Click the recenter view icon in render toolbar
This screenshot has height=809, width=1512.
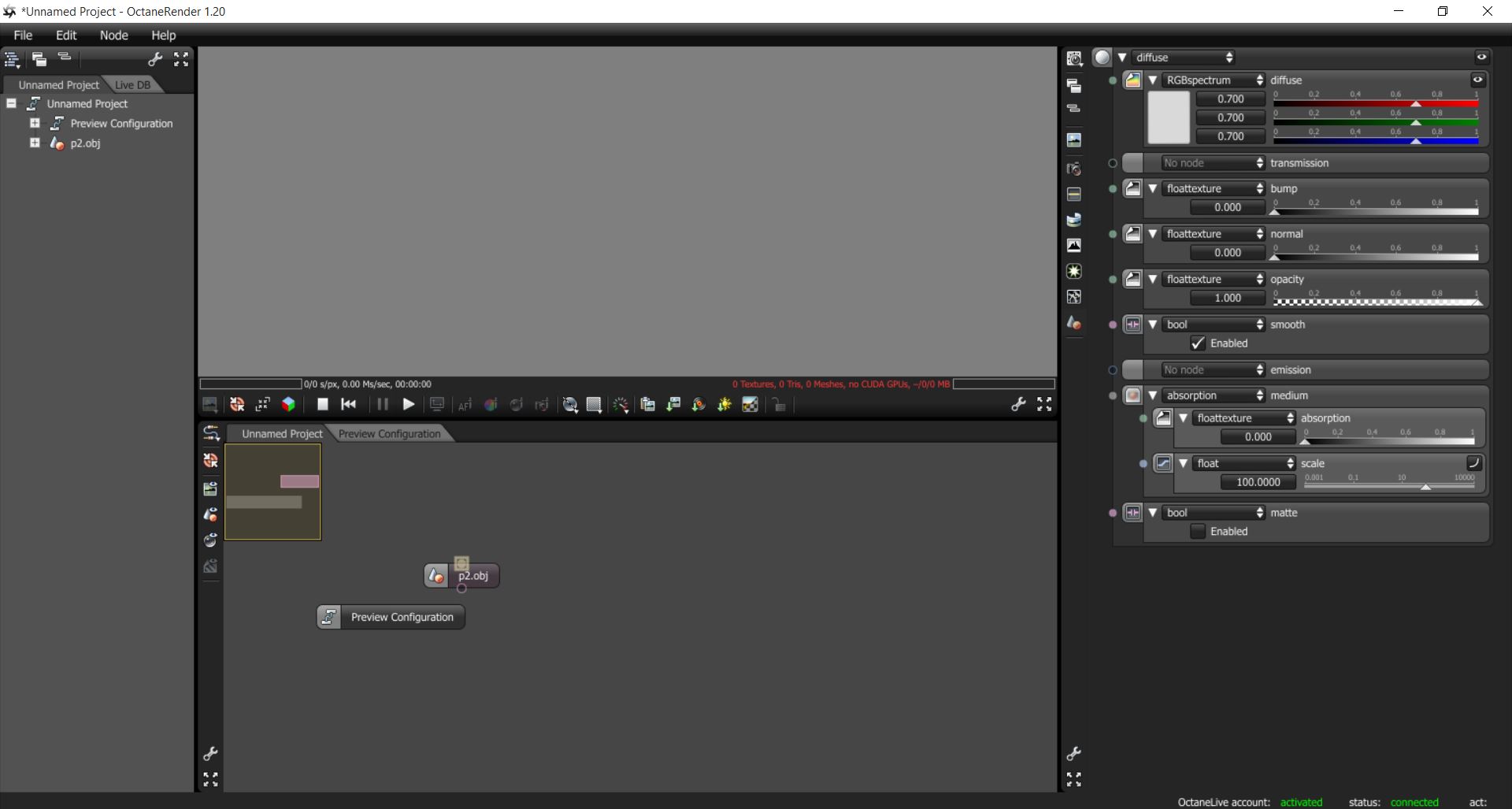pyautogui.click(x=236, y=404)
